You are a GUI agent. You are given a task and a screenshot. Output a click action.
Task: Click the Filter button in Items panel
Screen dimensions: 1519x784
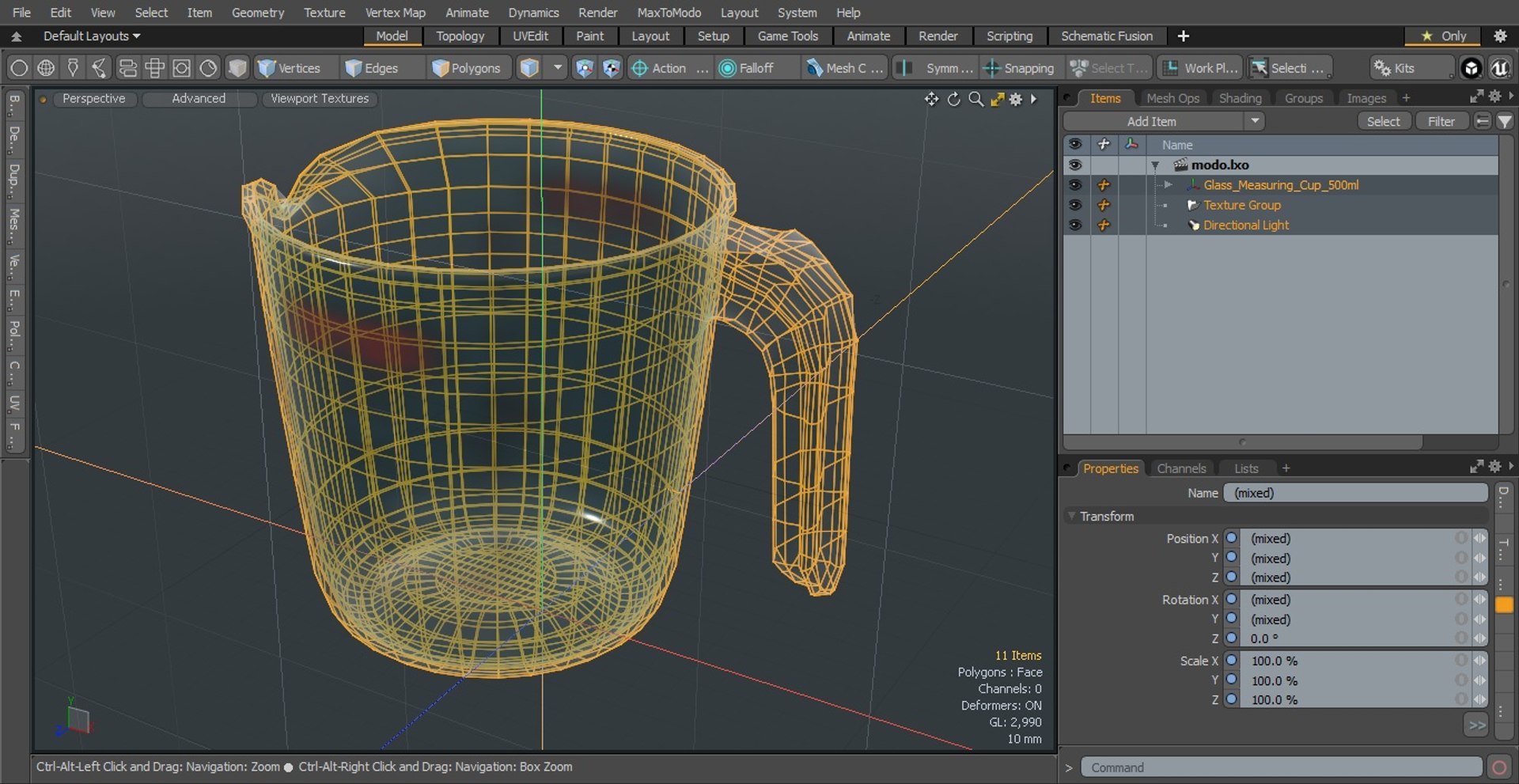pyautogui.click(x=1441, y=121)
